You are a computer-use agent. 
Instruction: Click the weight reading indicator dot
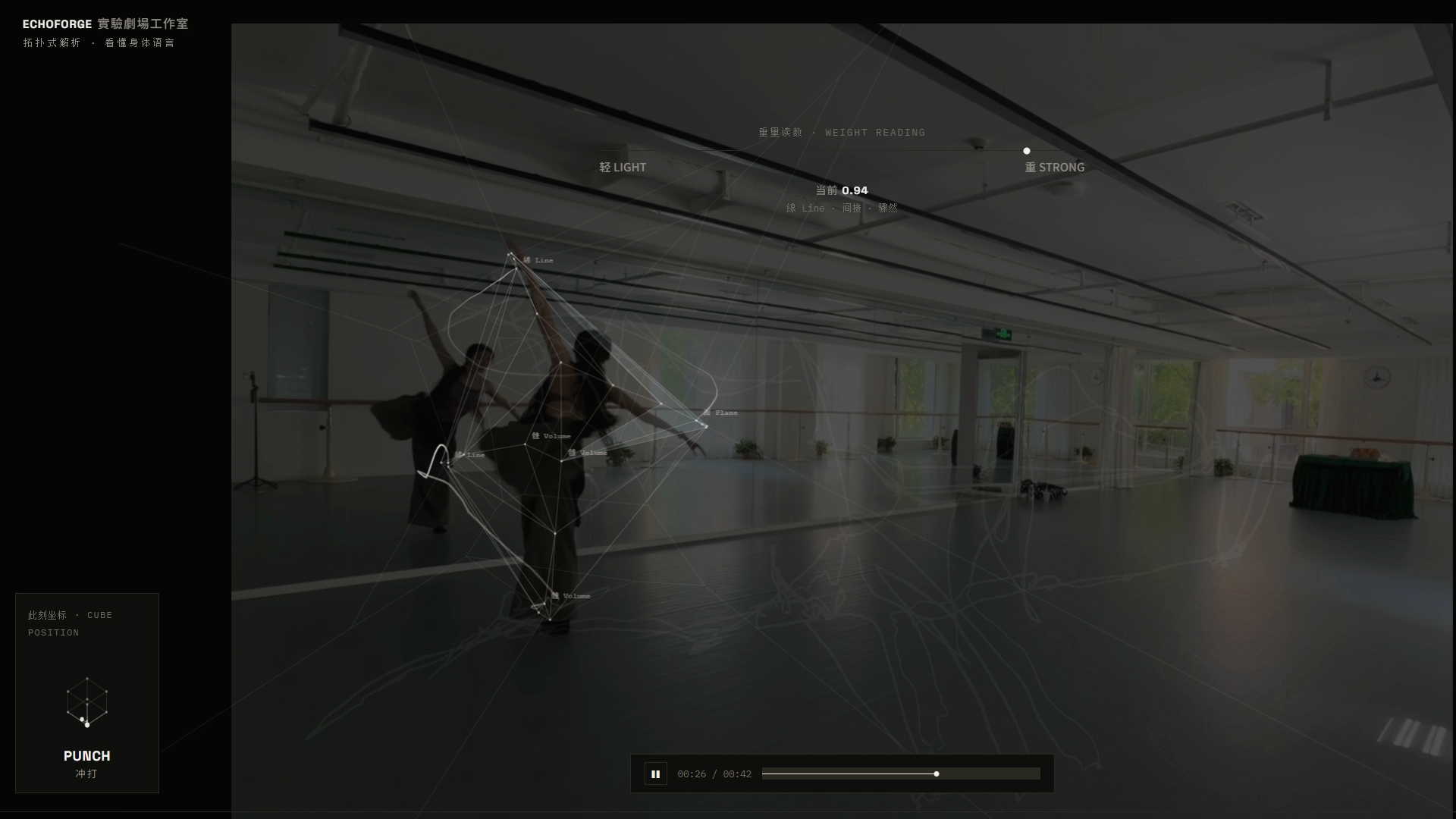1027,151
